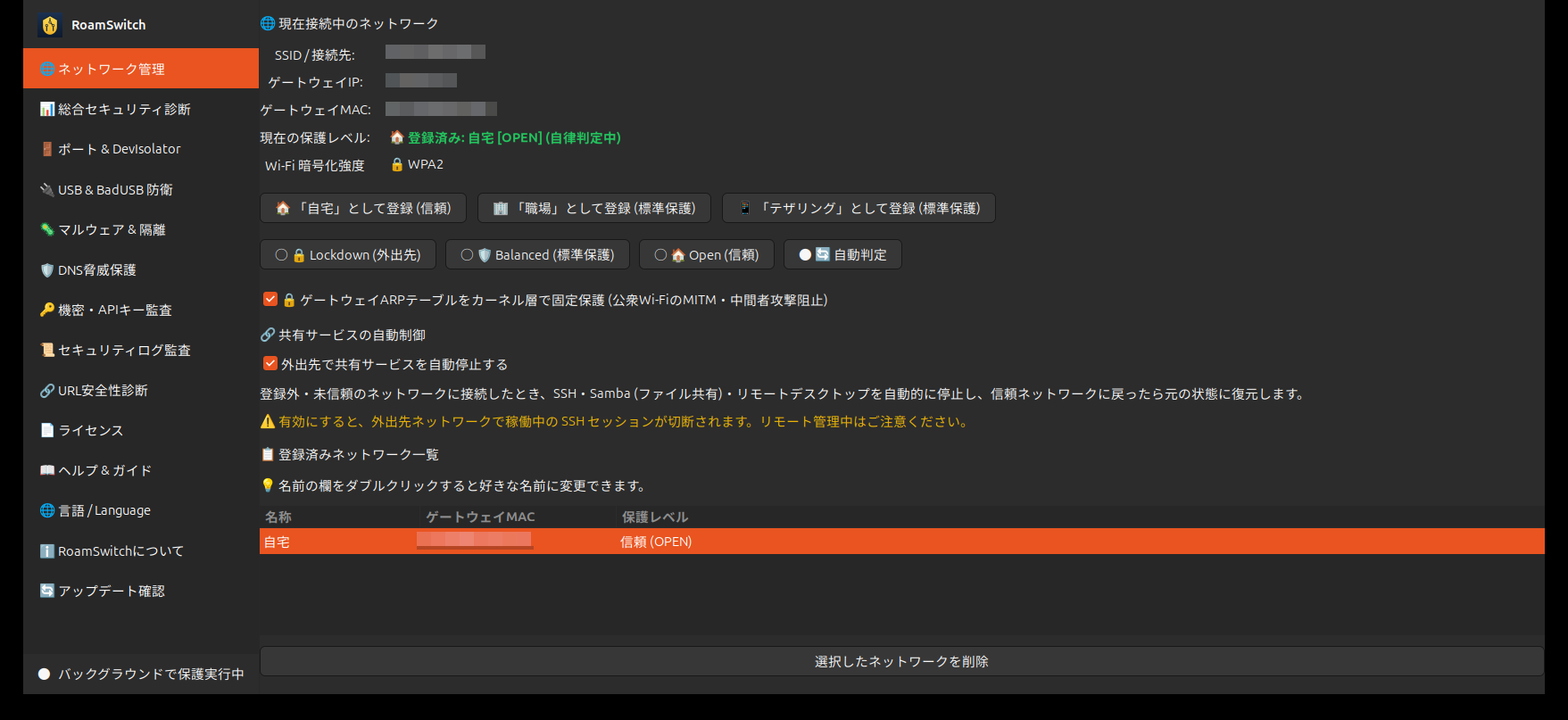Click the microbe icon beside マルウェア & 隔離
Viewport: 1568px width, 720px height.
tap(47, 229)
